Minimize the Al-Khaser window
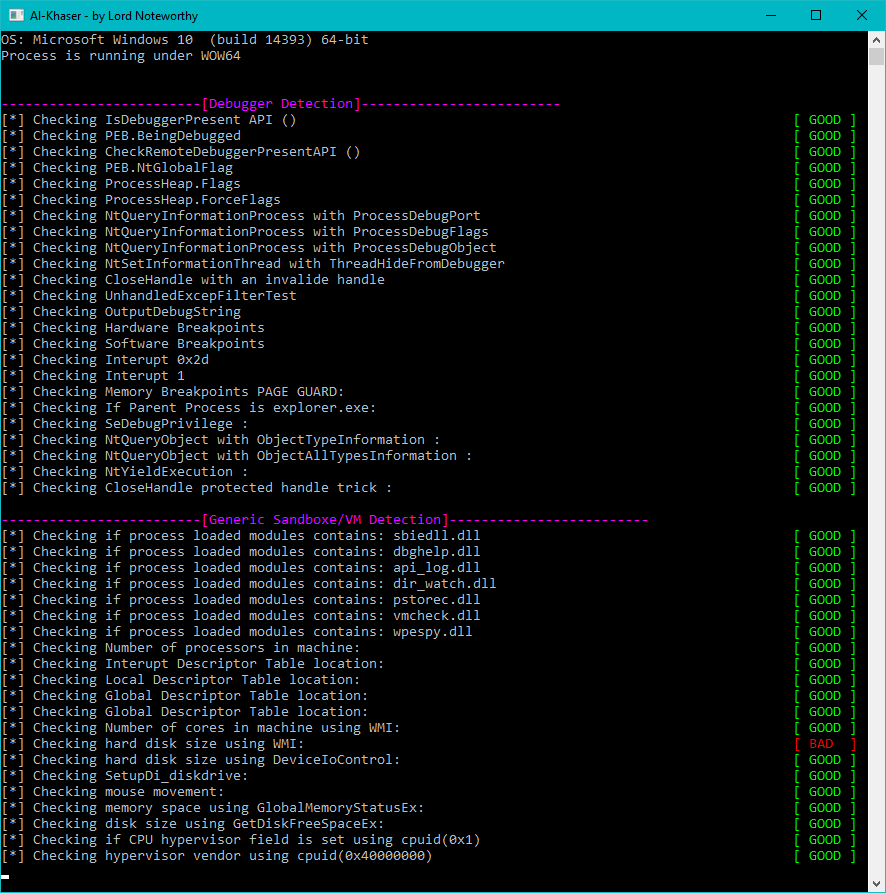 [771, 15]
